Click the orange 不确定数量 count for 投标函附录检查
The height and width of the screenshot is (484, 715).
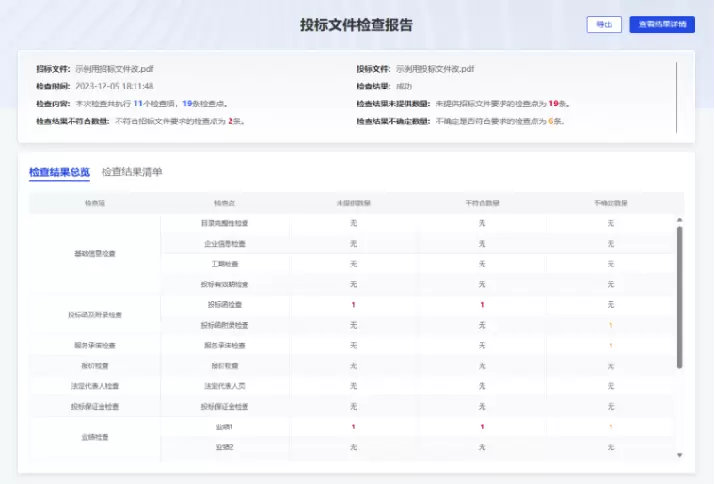pos(610,325)
